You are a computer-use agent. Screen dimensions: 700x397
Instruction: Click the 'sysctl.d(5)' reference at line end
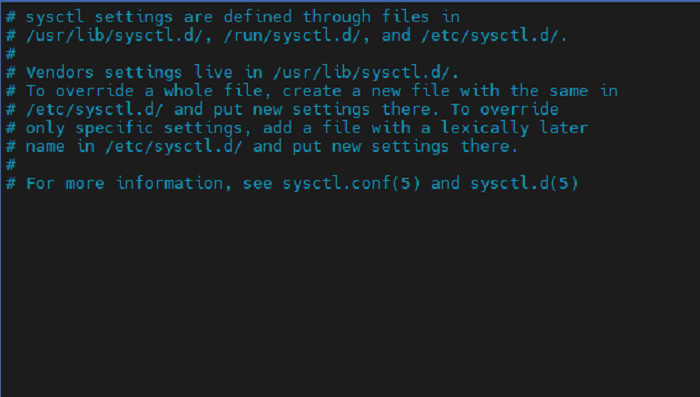524,184
